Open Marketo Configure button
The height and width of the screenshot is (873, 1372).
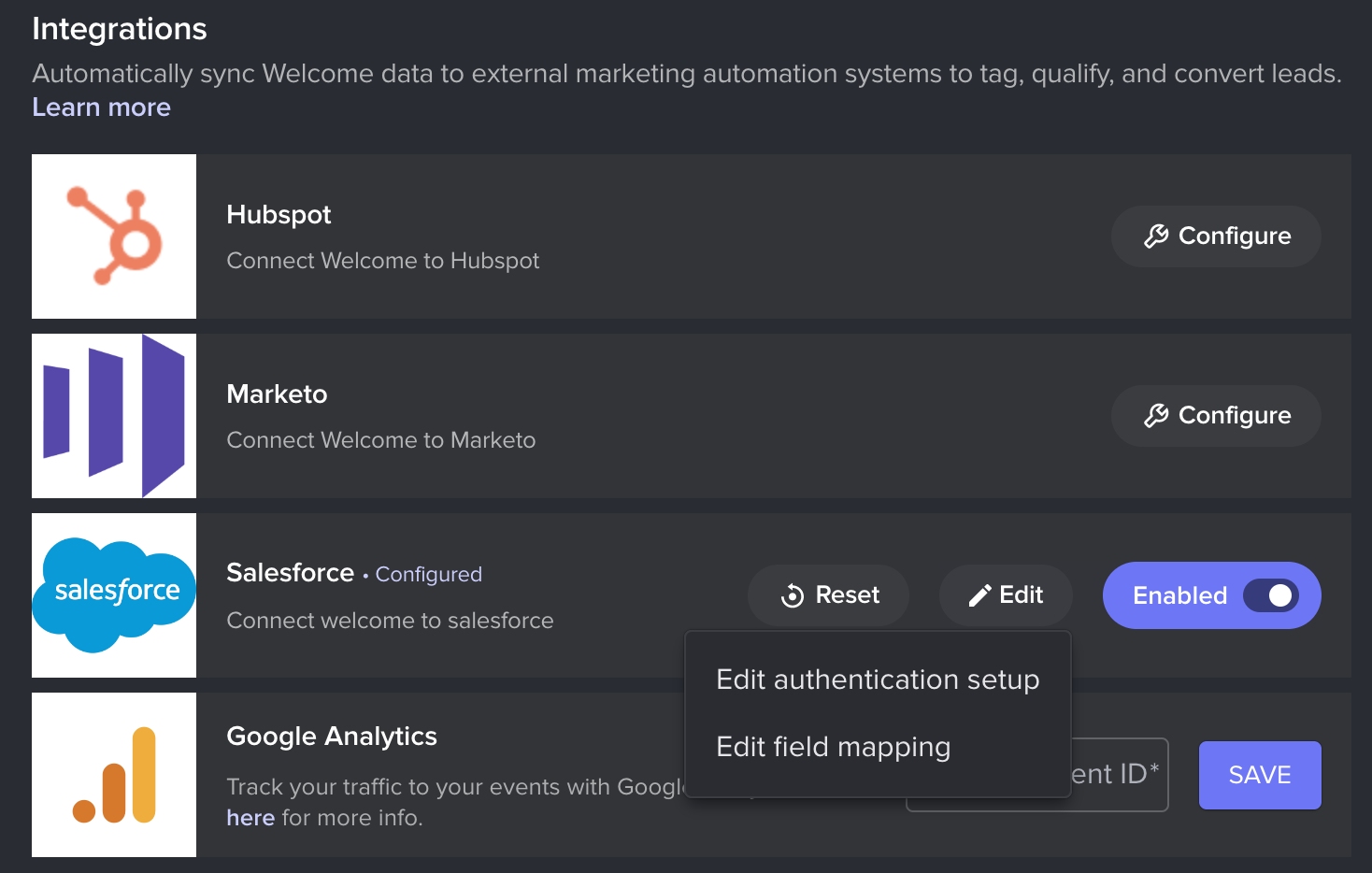[1216, 416]
